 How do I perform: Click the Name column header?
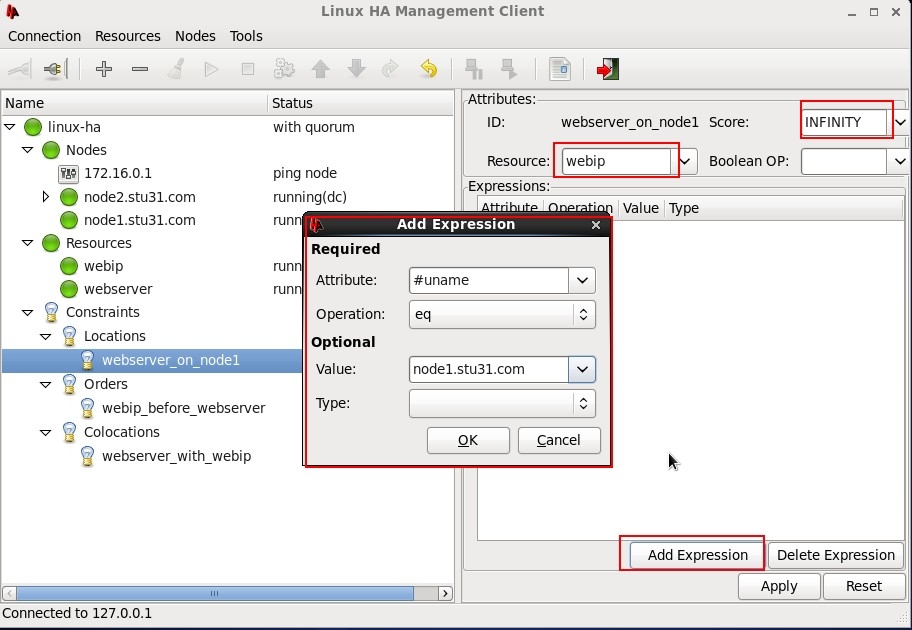[x=134, y=103]
